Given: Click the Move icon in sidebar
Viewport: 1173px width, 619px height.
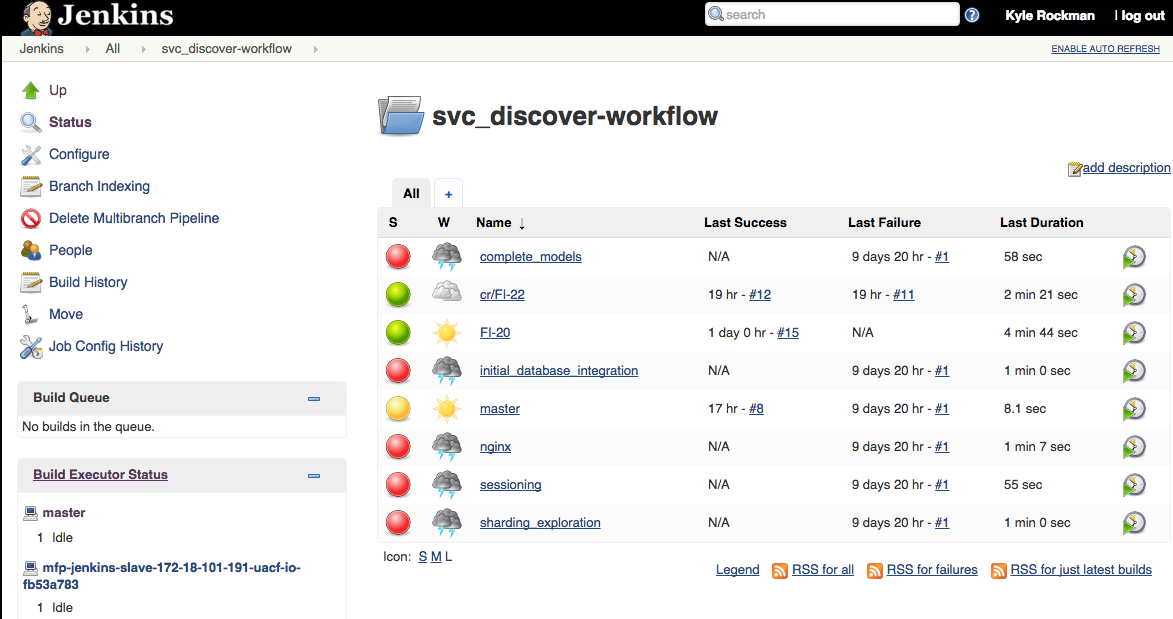Looking at the screenshot, I should [x=31, y=314].
